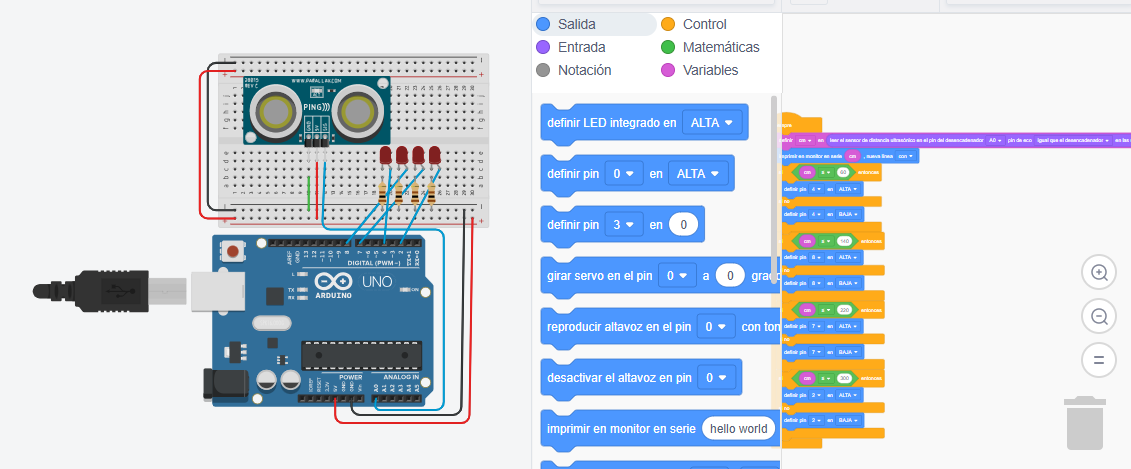Image resolution: width=1131 pixels, height=469 pixels.
Task: Click the trash bin icon
Action: pyautogui.click(x=1085, y=423)
